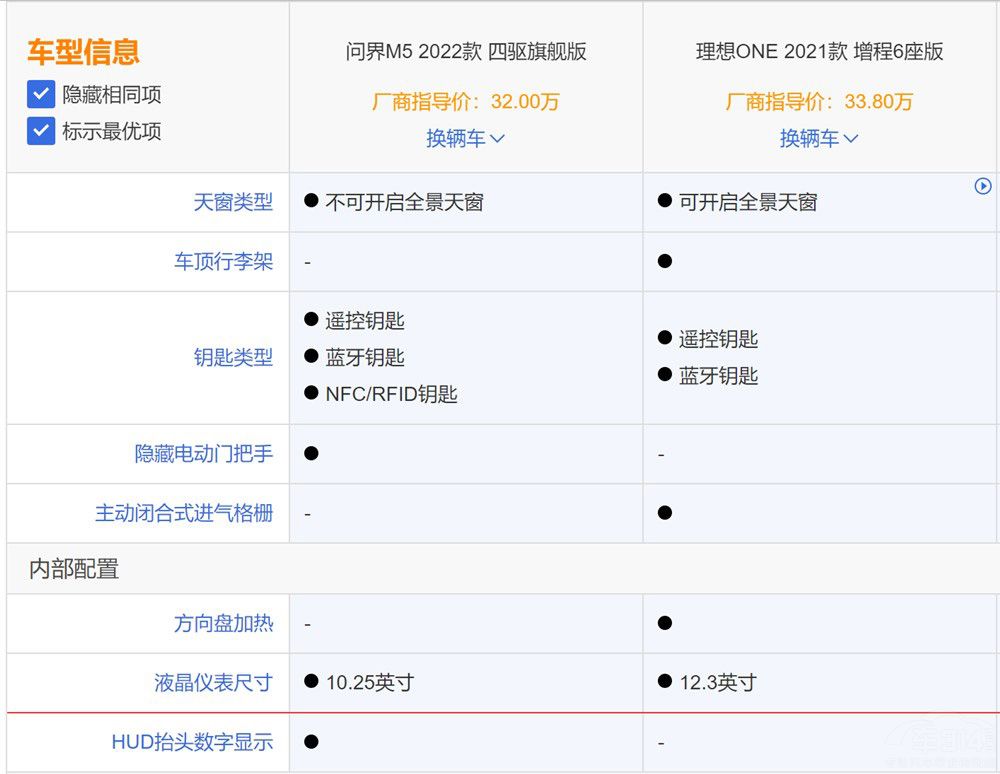This screenshot has height=774, width=1000.
Task: Click the 内部配置 section header
Action: (74, 569)
